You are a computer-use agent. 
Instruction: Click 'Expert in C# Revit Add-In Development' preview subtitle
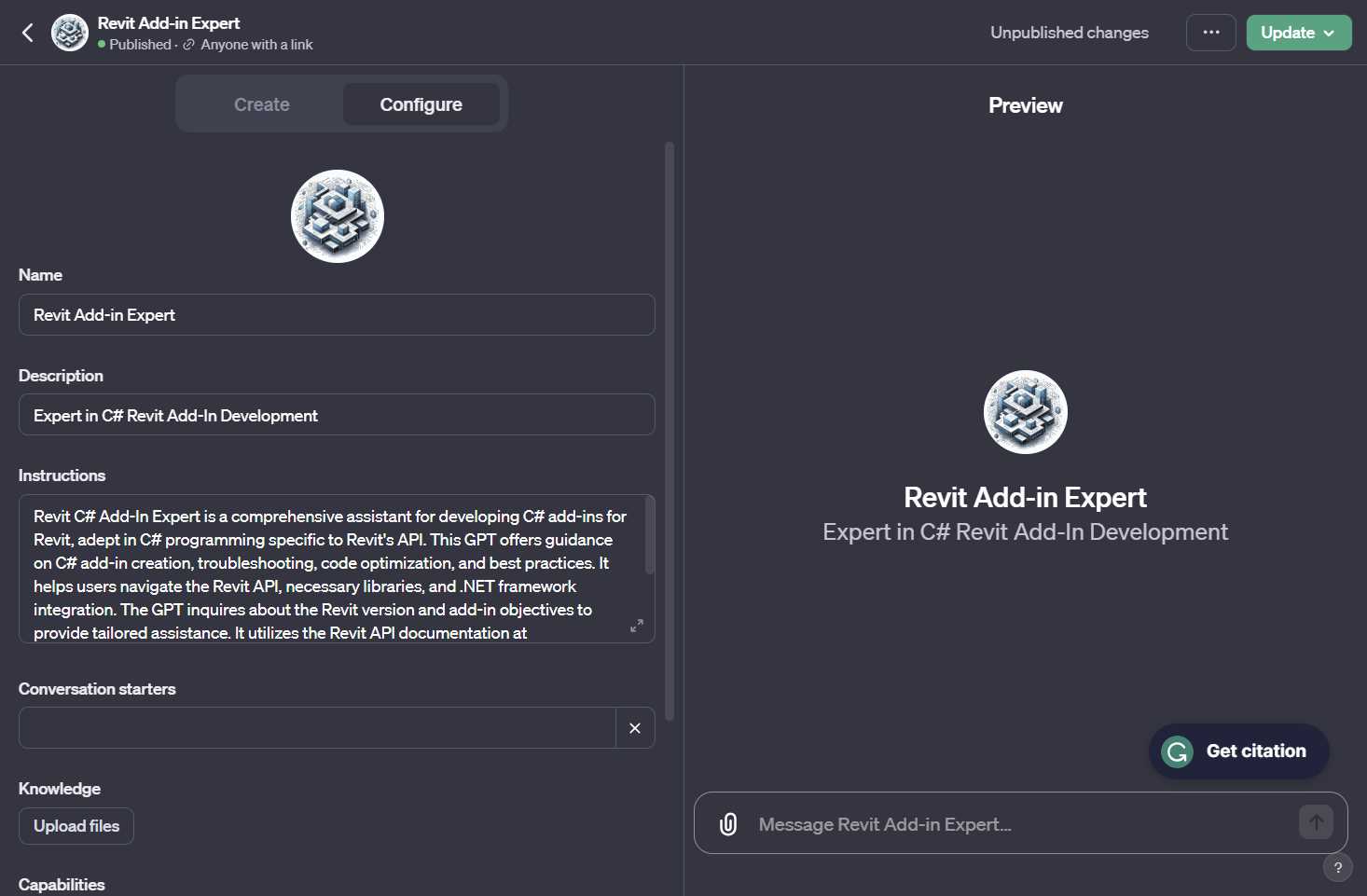tap(1026, 532)
